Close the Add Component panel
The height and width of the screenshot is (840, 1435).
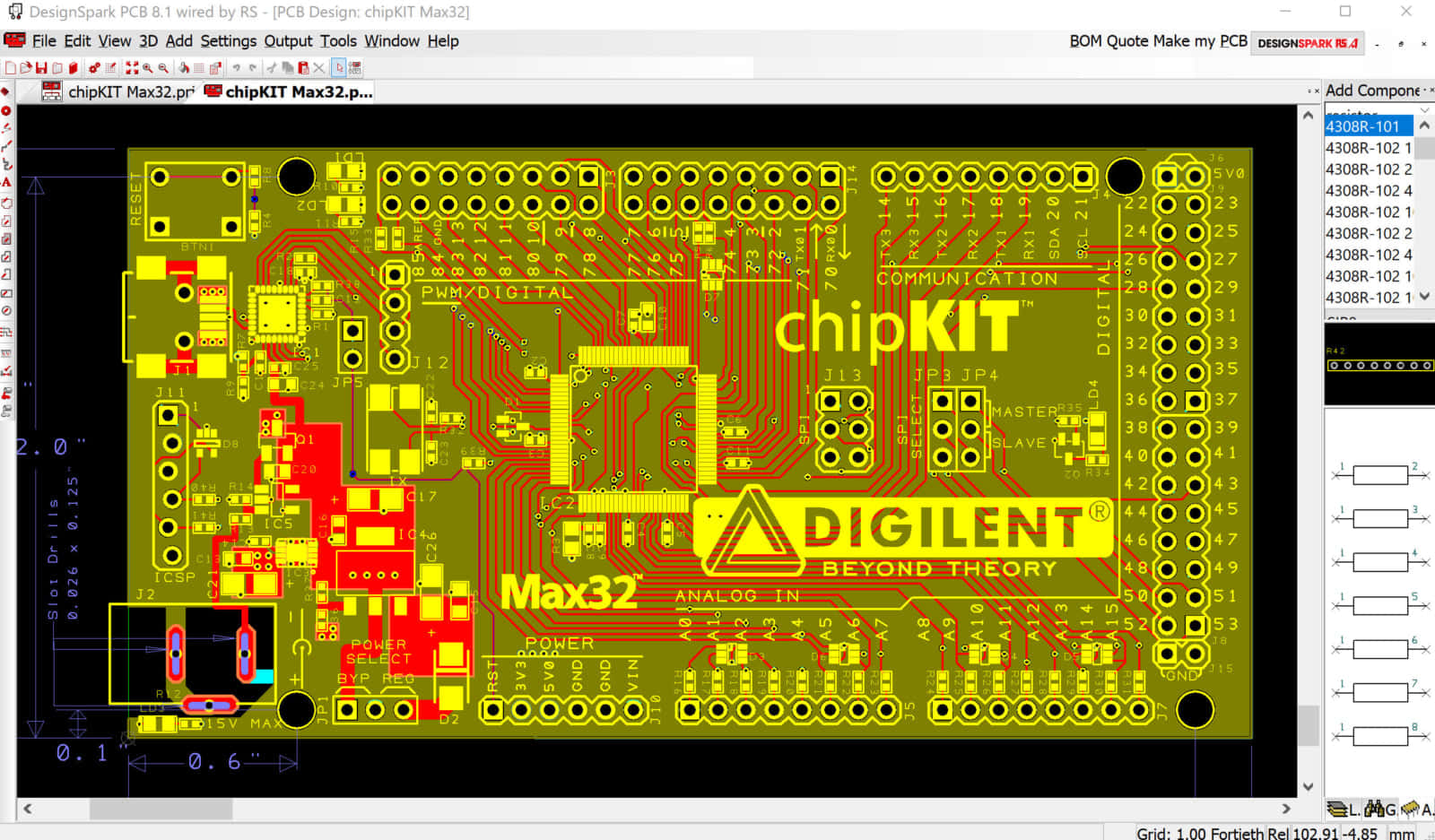[1432, 91]
